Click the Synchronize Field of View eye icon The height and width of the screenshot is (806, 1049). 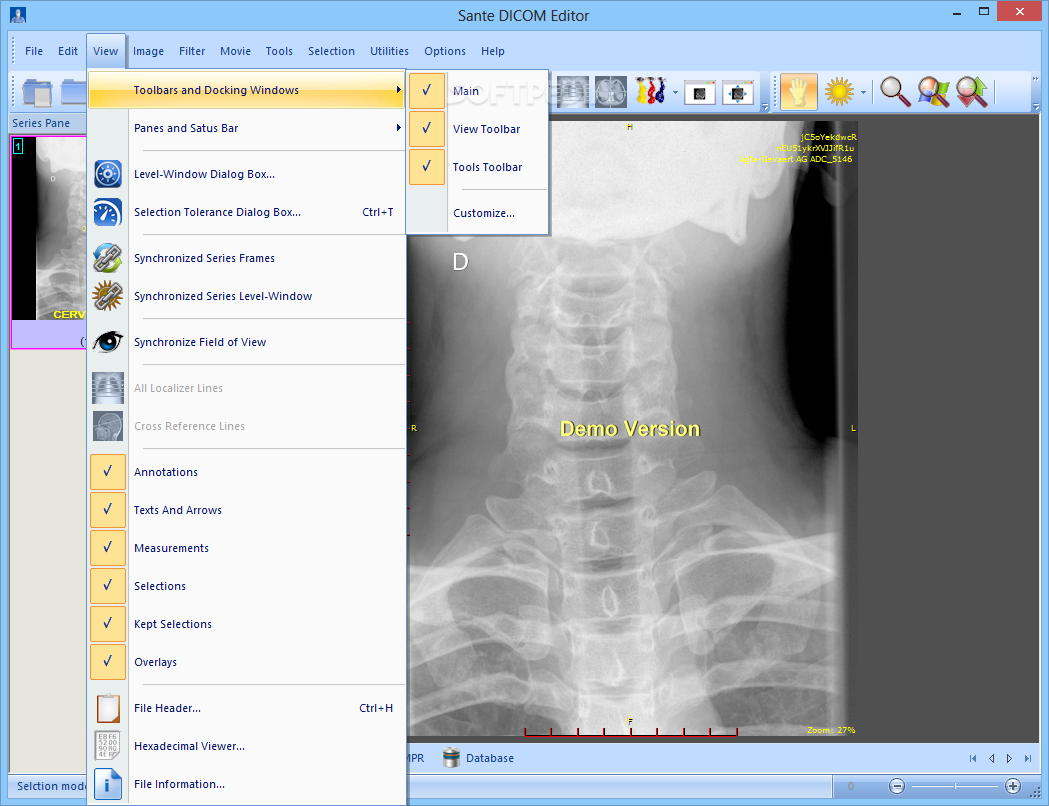coord(108,342)
